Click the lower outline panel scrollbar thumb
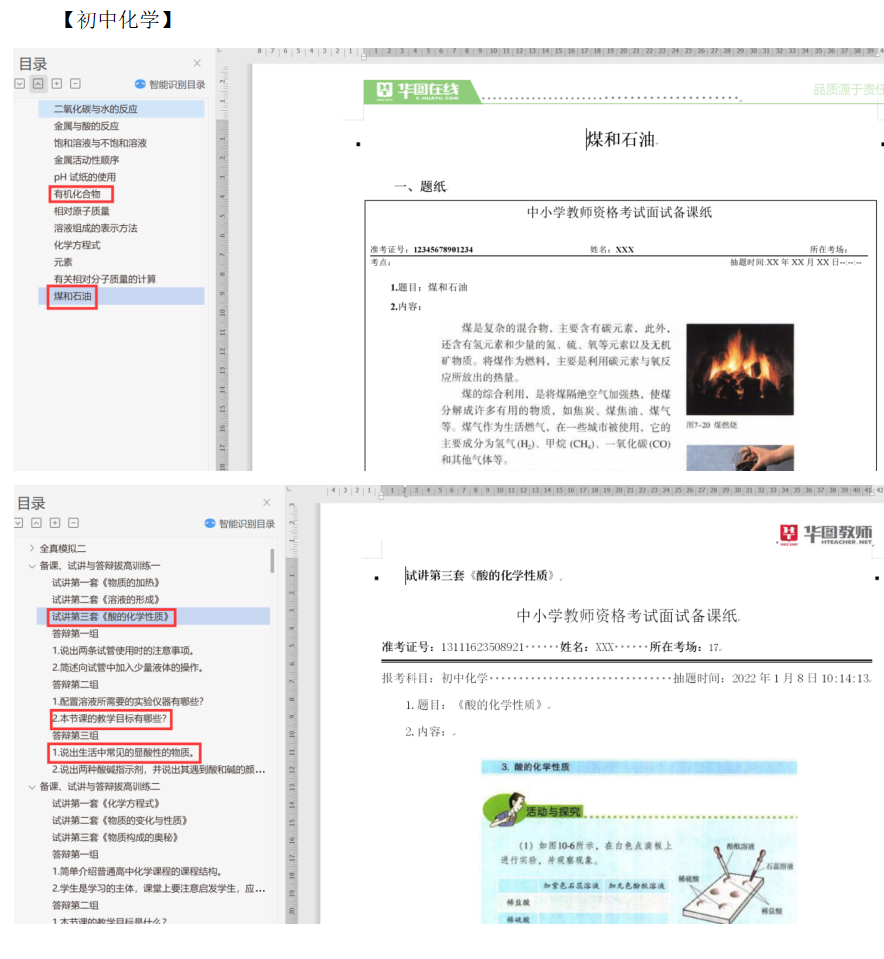The width and height of the screenshot is (884, 959). coord(272,560)
